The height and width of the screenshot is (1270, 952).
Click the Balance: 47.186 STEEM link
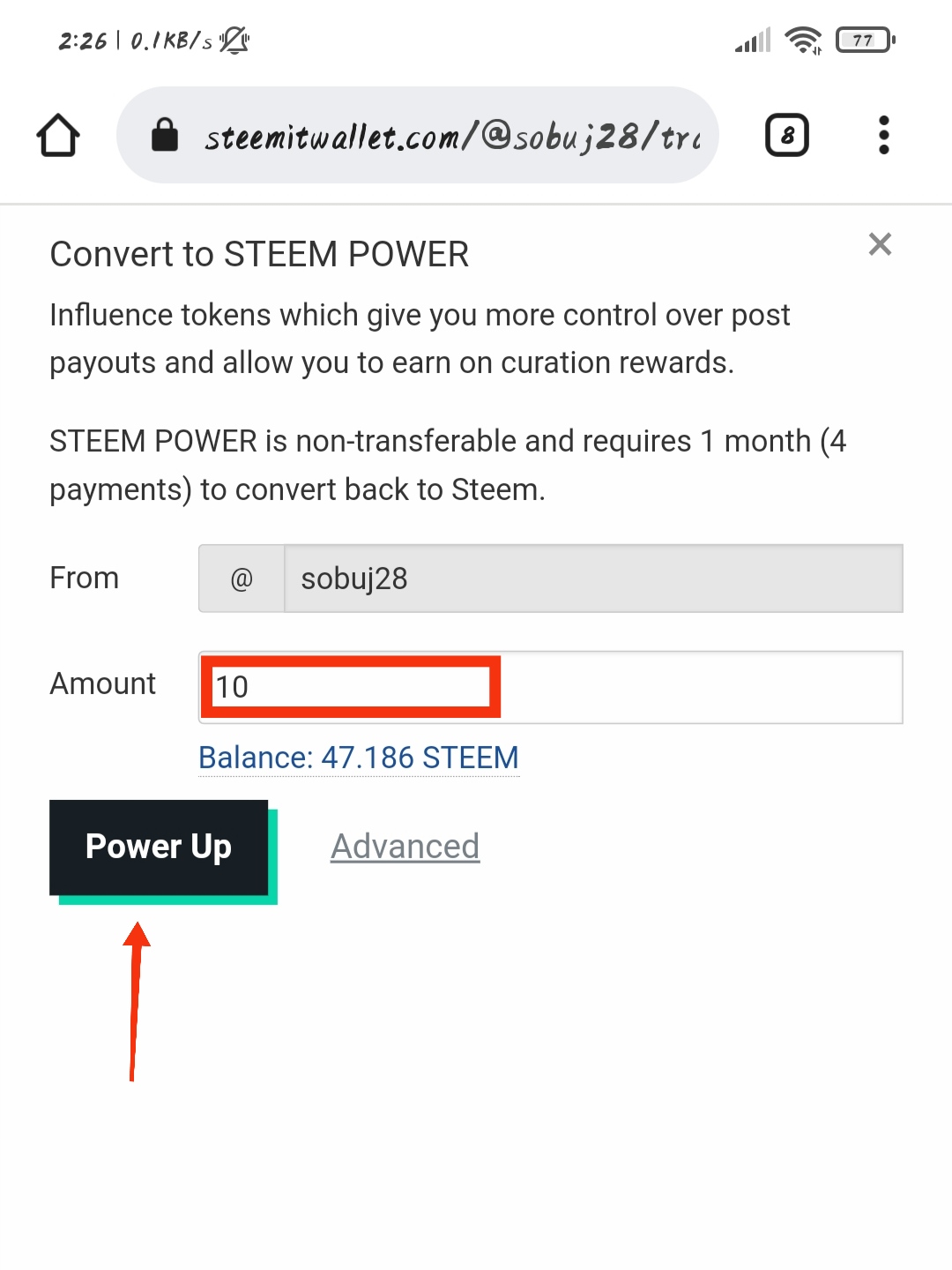point(359,758)
